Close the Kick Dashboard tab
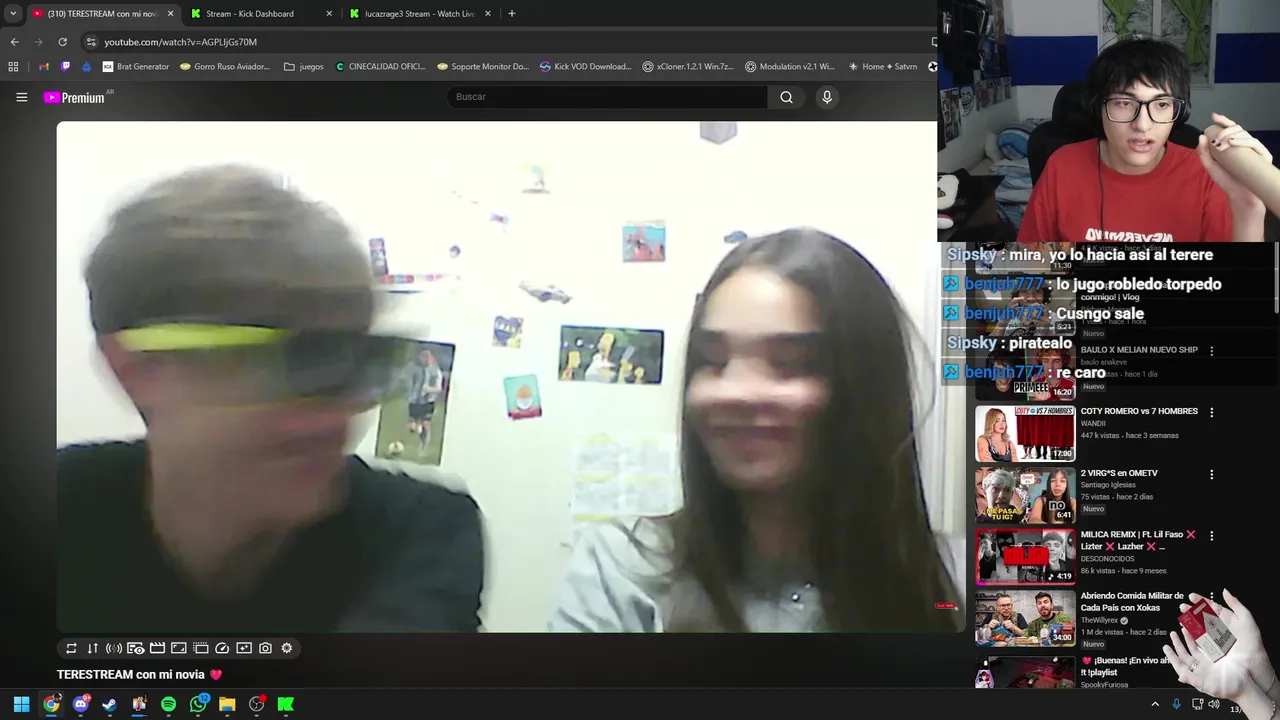The height and width of the screenshot is (720, 1280). click(330, 14)
